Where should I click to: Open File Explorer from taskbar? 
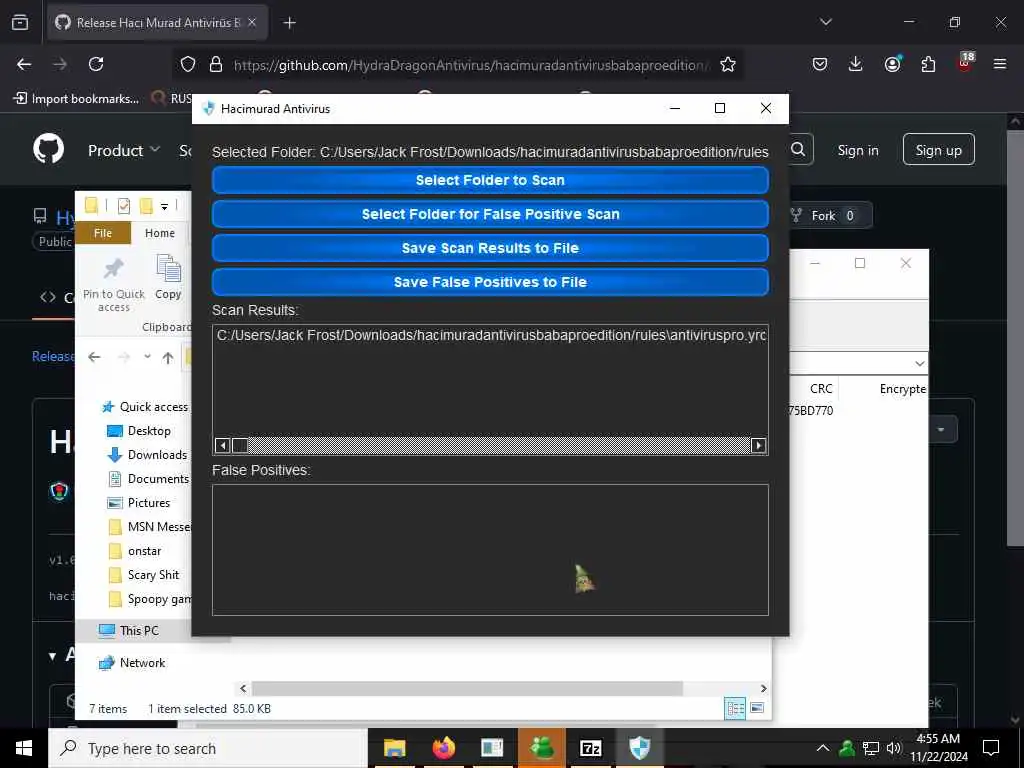pos(394,748)
